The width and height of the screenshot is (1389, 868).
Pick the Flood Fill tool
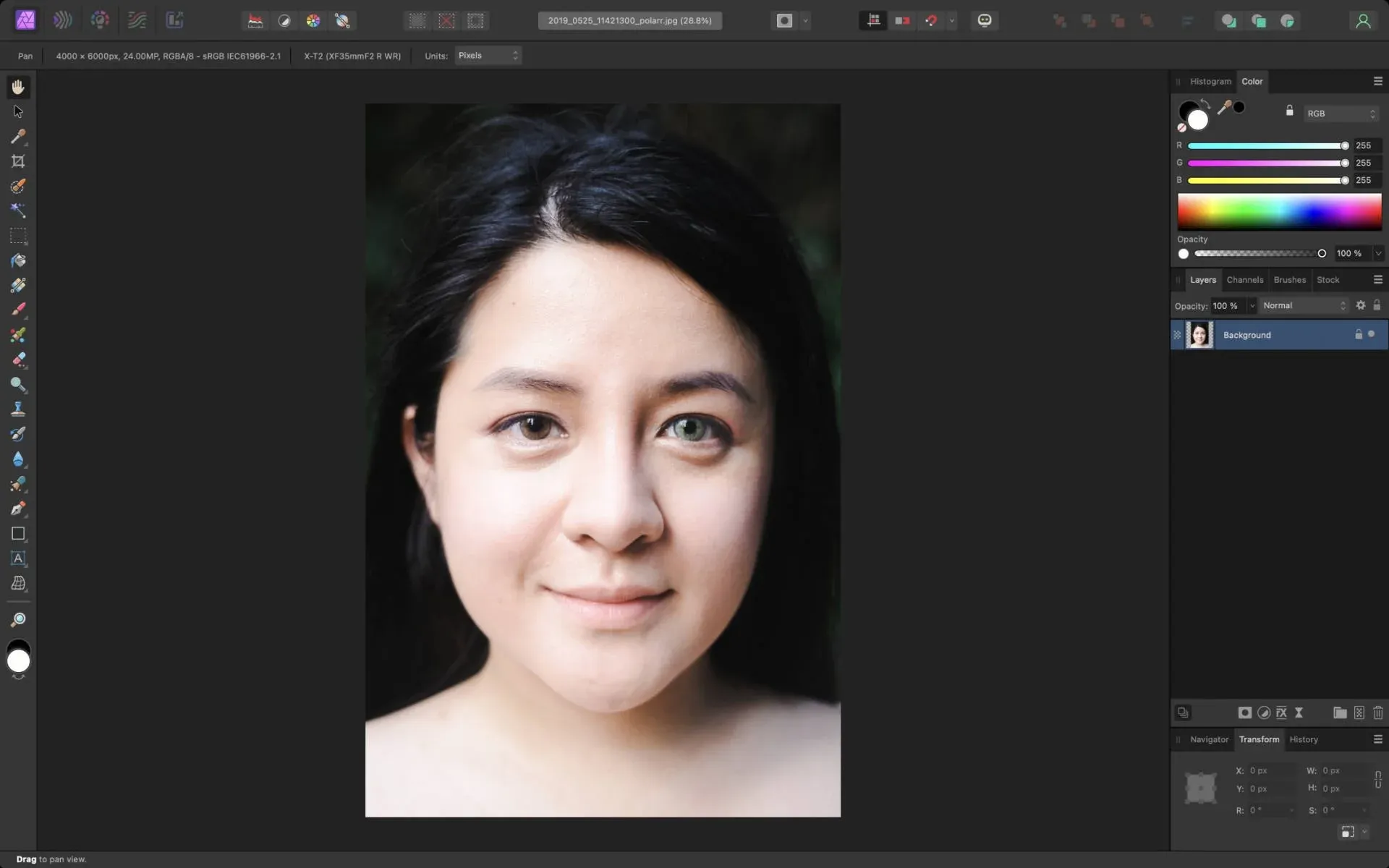coord(18,260)
